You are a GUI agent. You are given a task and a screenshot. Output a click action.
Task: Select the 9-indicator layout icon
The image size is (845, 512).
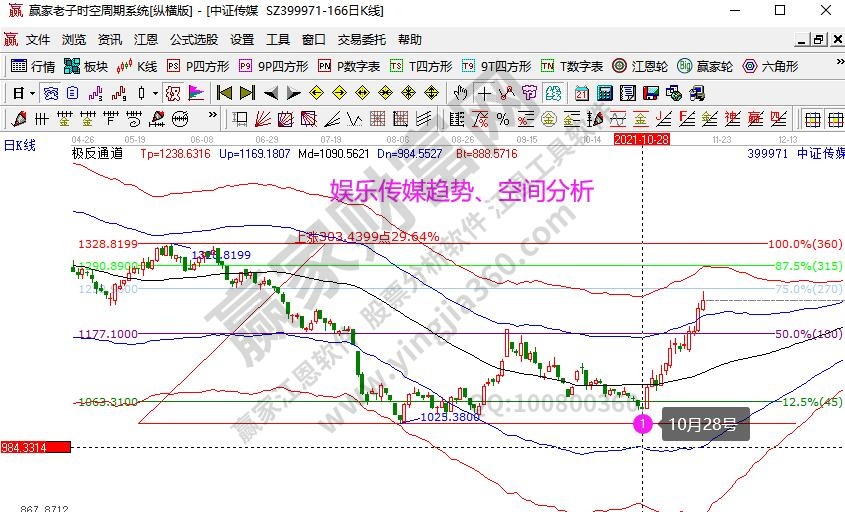click(x=119, y=94)
